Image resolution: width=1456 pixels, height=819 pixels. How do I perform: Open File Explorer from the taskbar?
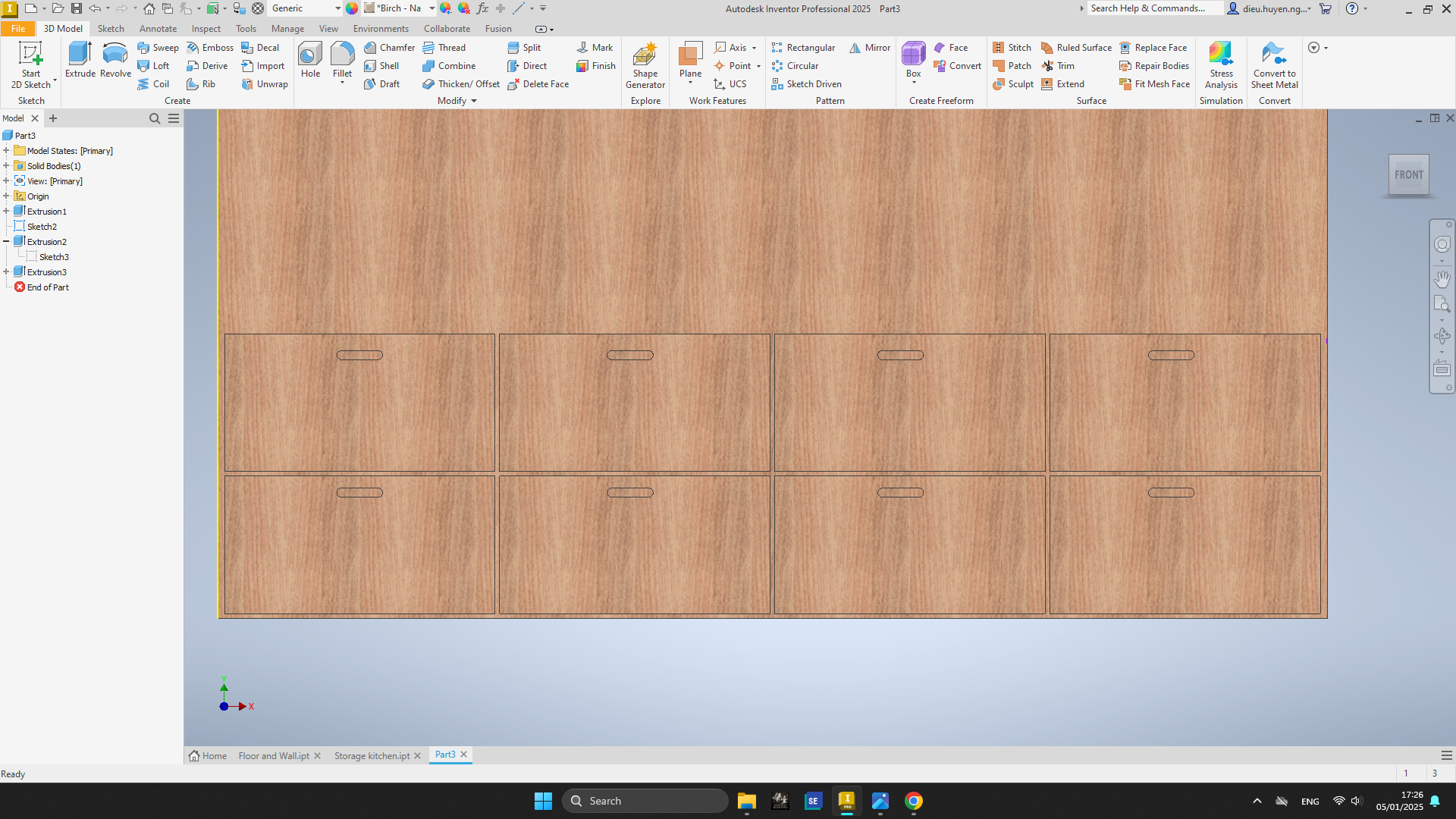point(747,801)
